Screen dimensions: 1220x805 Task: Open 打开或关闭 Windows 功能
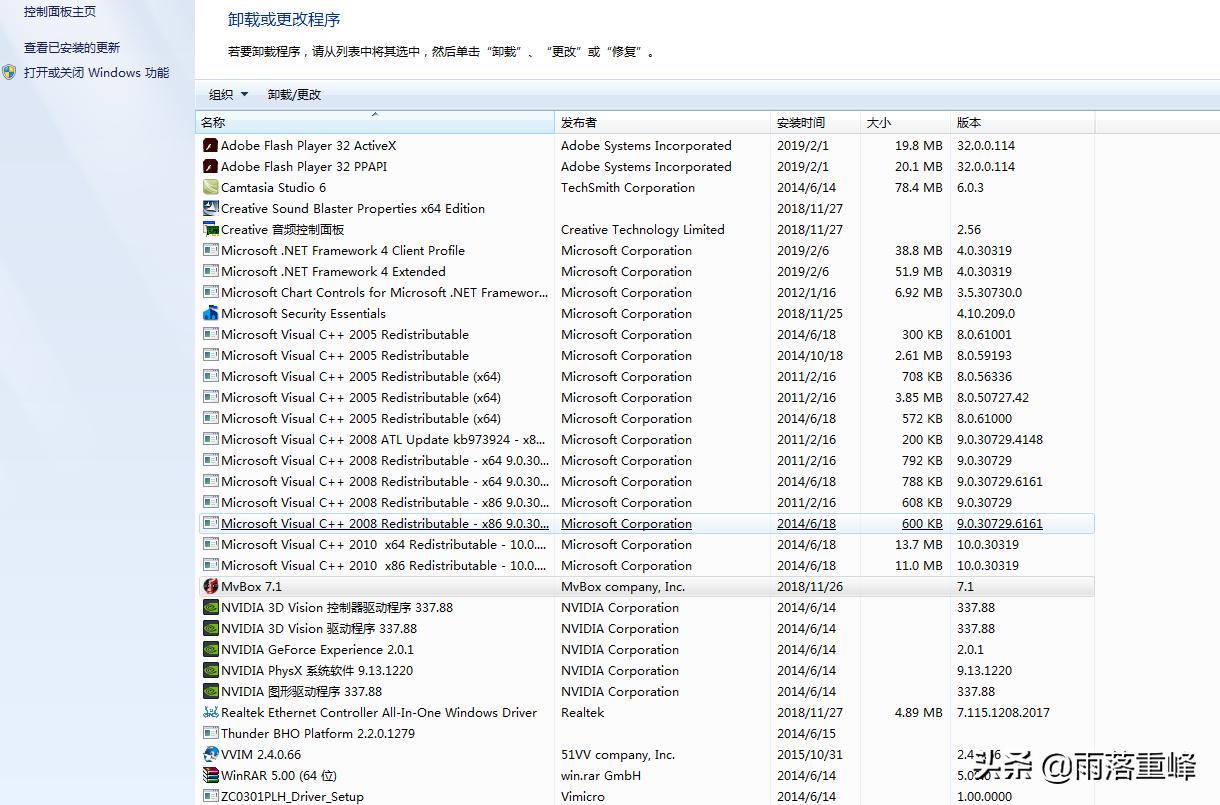pos(95,72)
